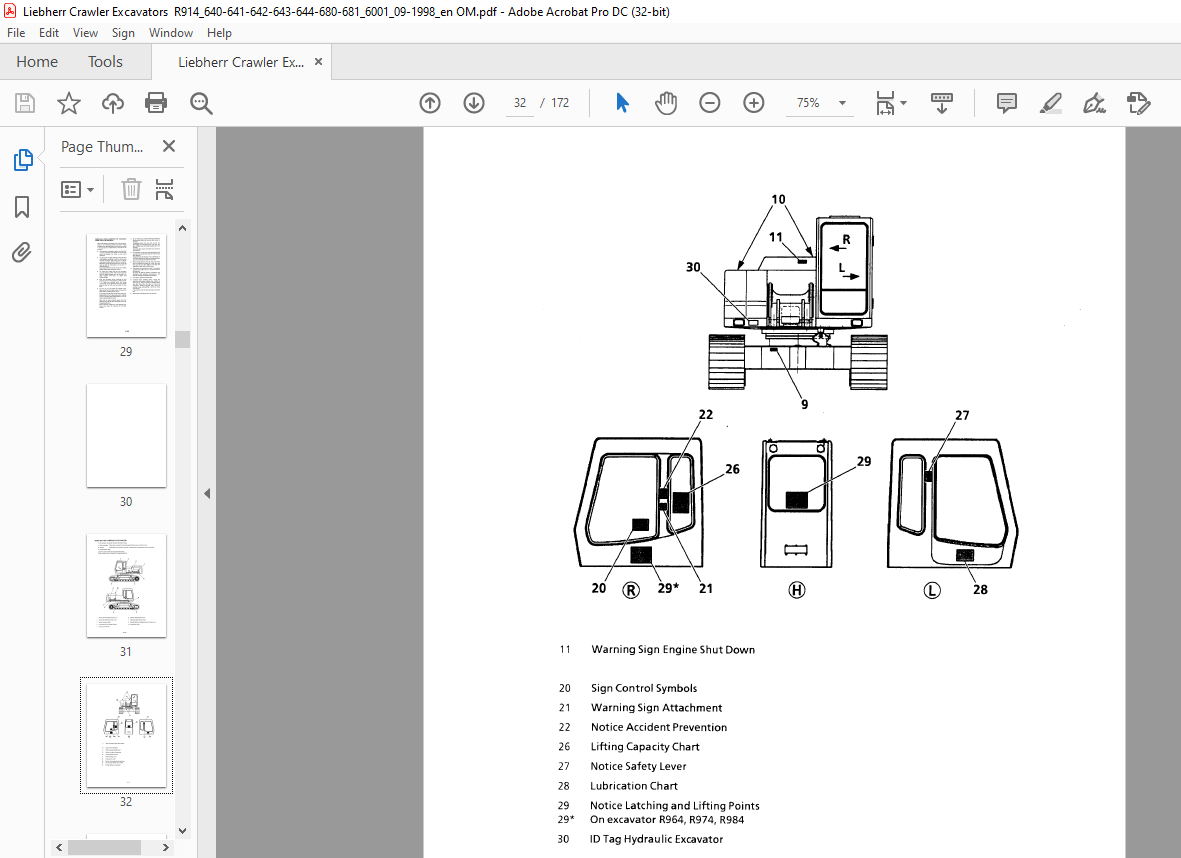Viewport: 1181px width, 858px height.
Task: Open the Sign document pen tool
Action: 1094,103
